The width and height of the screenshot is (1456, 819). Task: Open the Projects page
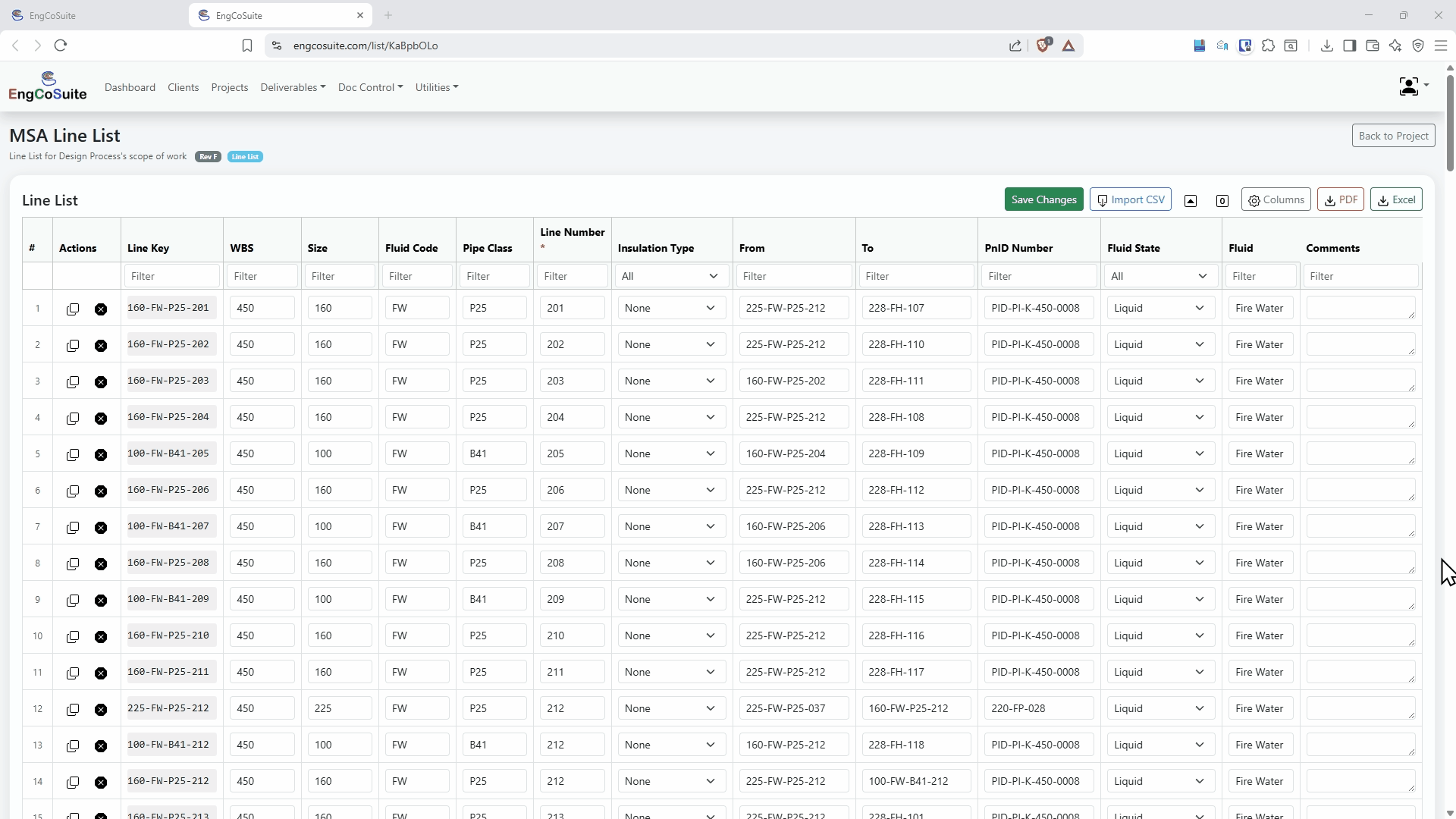point(230,87)
